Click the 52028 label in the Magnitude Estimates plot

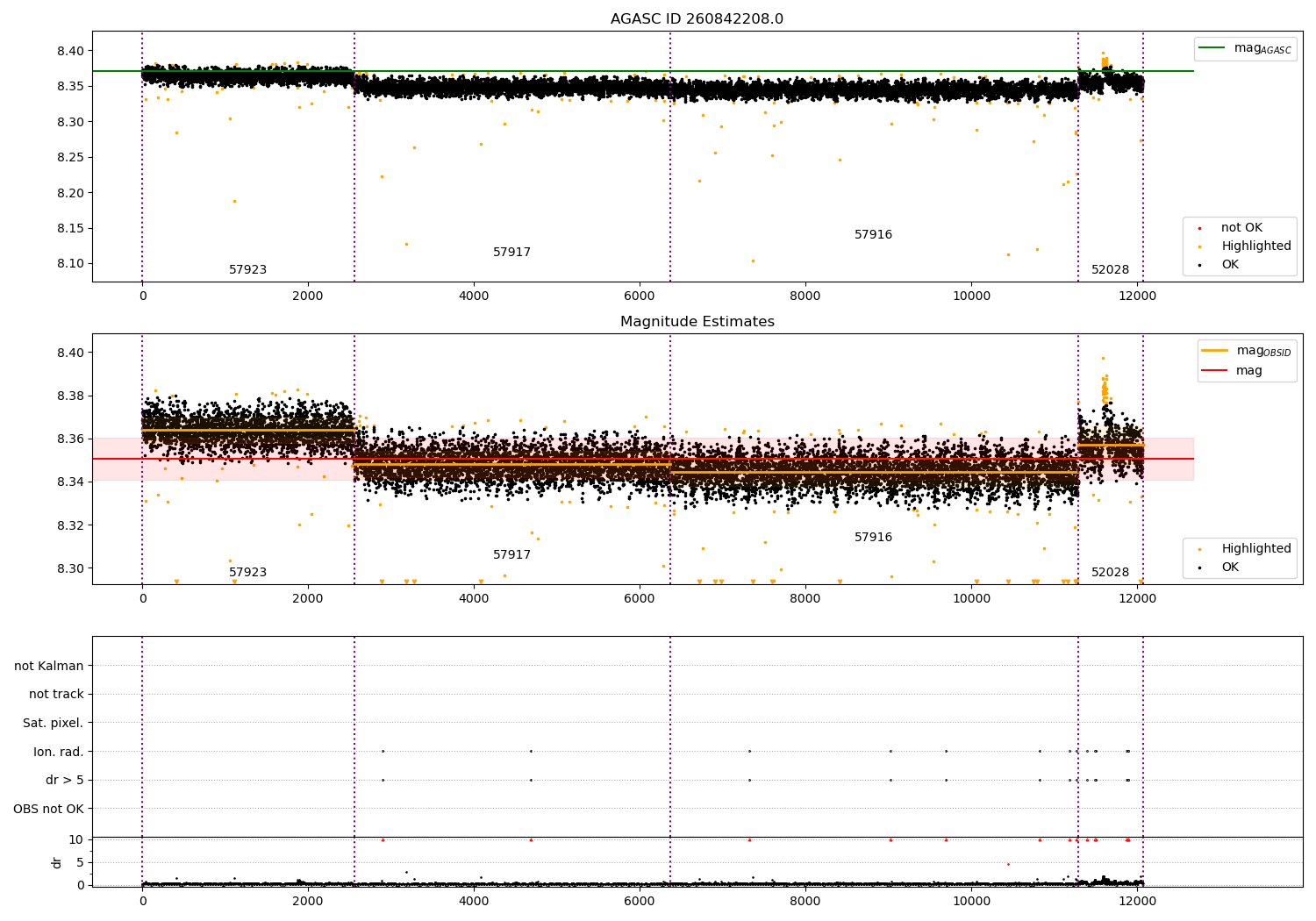click(1110, 573)
